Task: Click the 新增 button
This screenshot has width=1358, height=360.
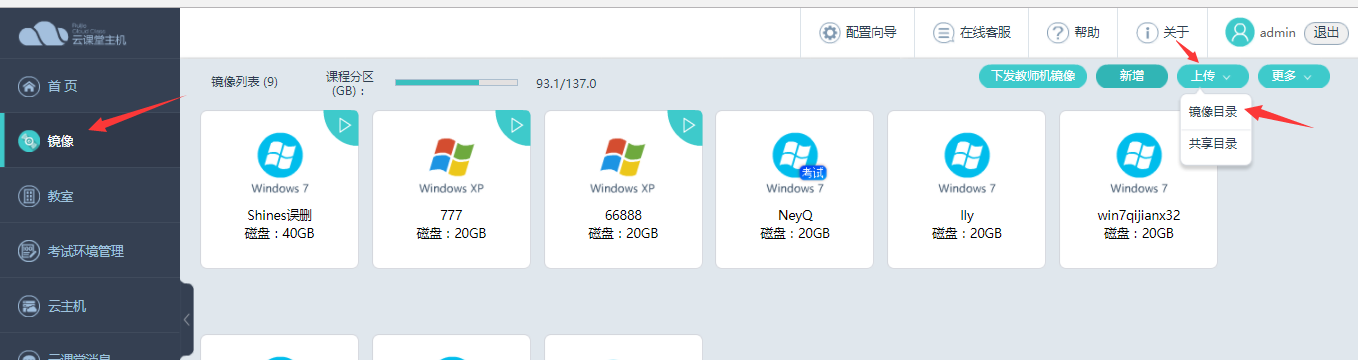Action: (x=1132, y=76)
